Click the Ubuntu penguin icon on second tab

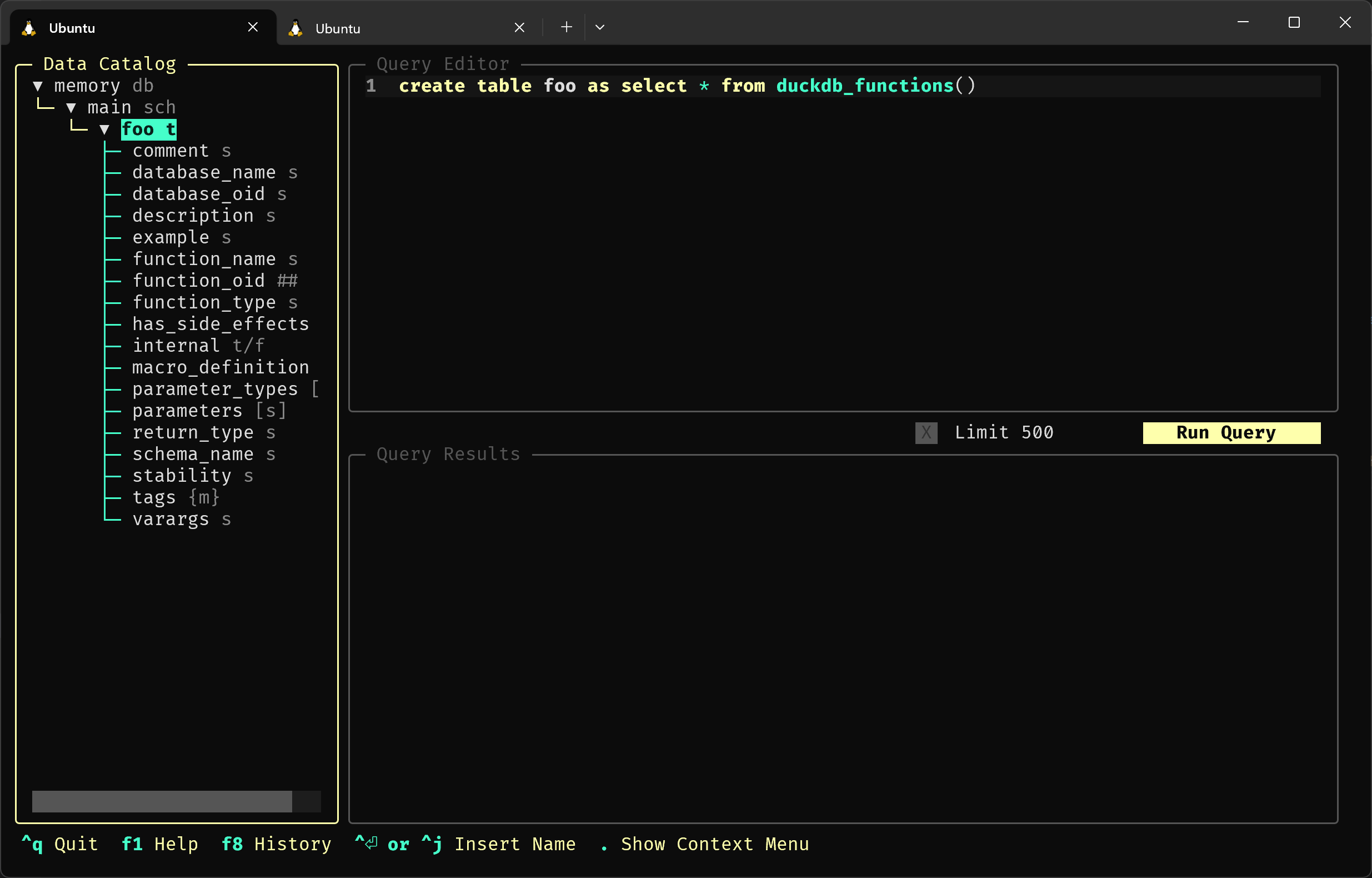(x=294, y=27)
